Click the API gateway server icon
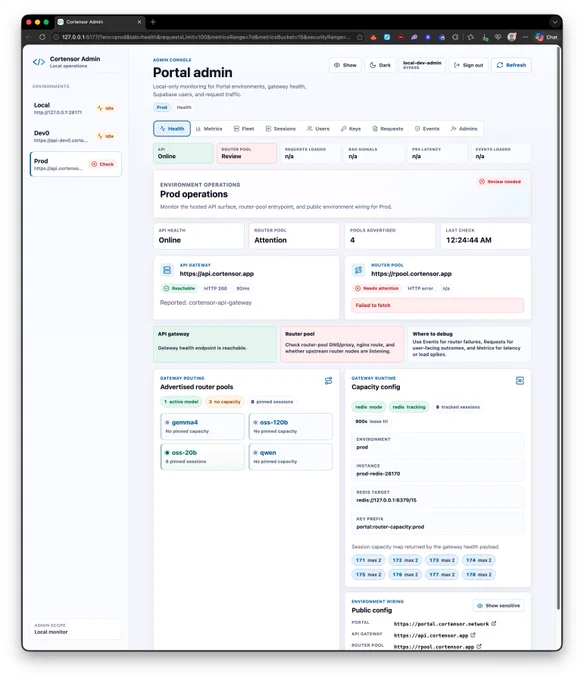584x680 pixels. click(x=166, y=270)
